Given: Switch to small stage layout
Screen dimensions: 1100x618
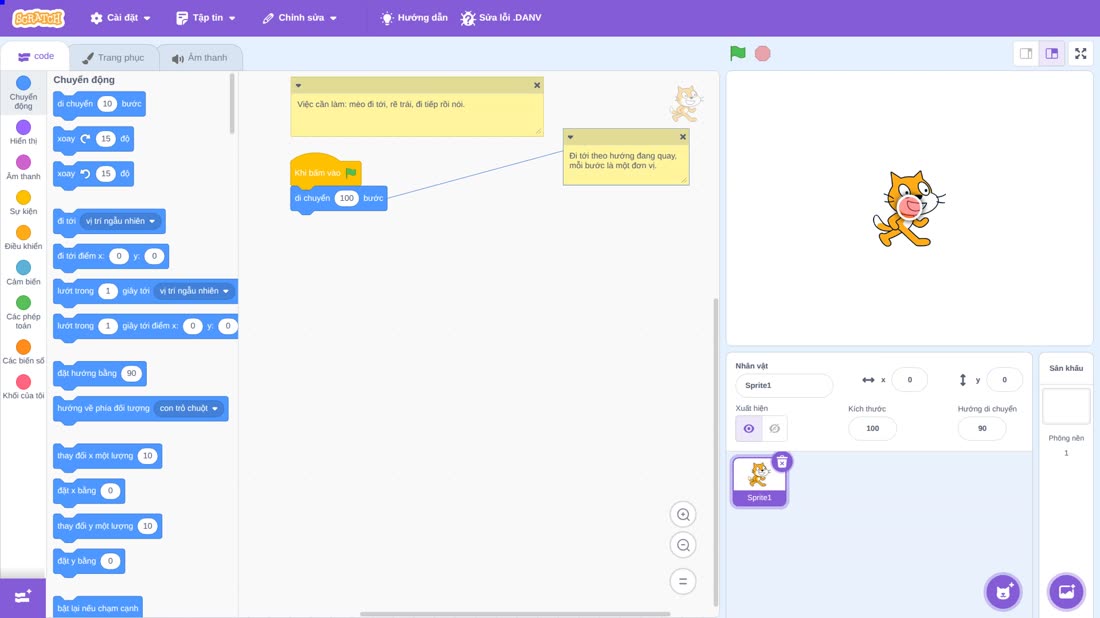Looking at the screenshot, I should (x=1026, y=53).
